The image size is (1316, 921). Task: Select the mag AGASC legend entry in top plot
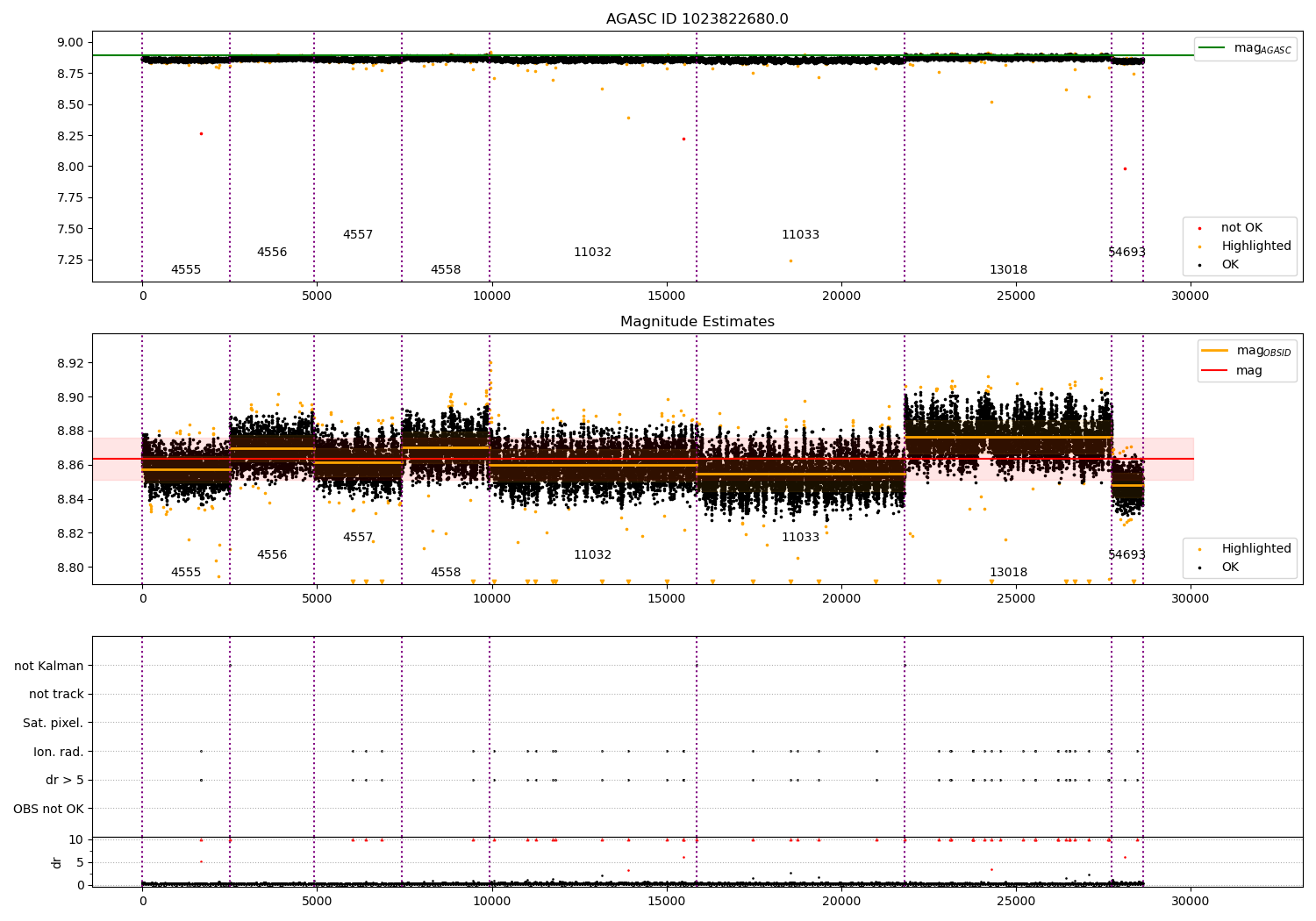tap(1246, 48)
